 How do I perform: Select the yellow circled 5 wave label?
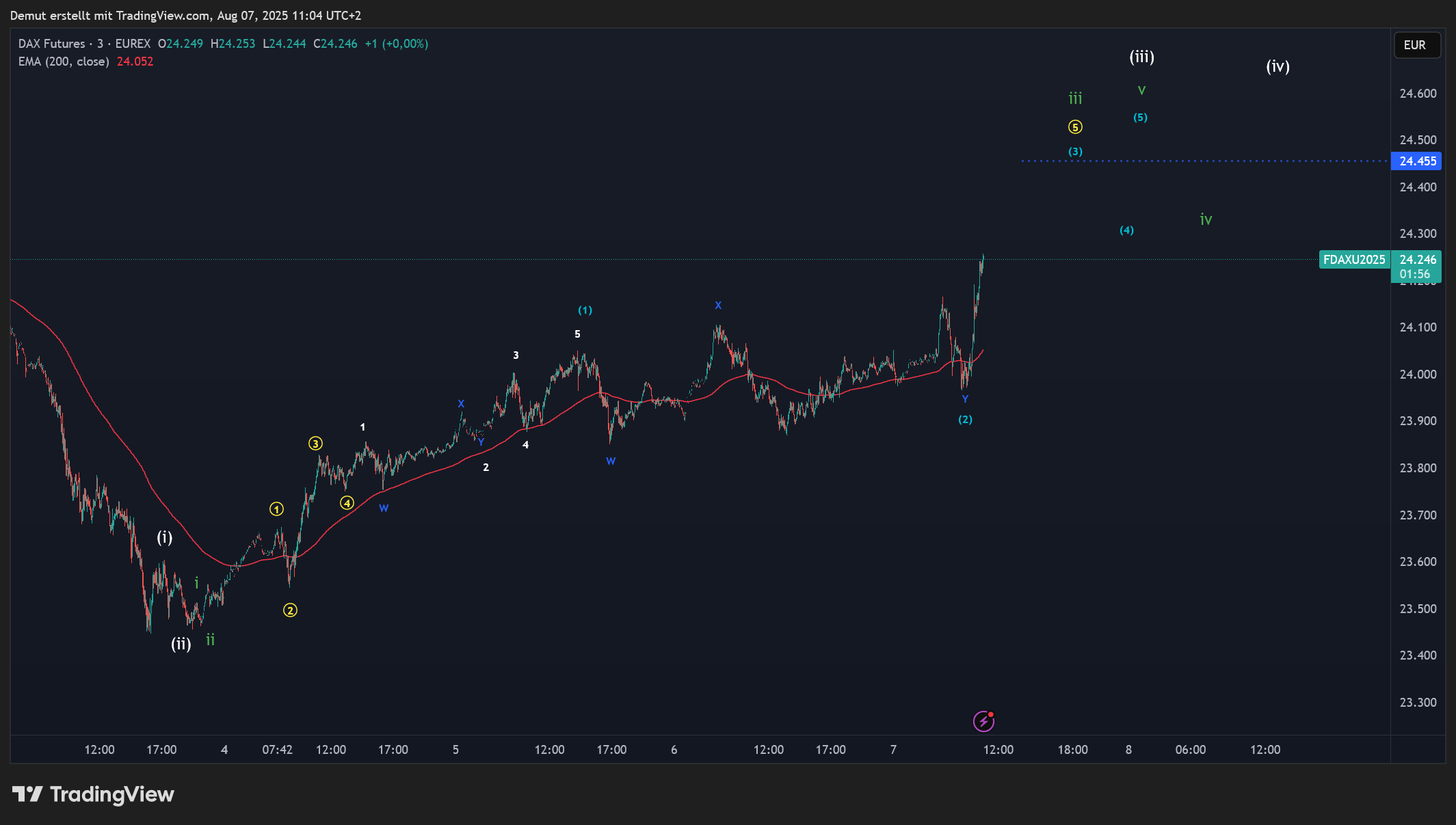(1075, 127)
